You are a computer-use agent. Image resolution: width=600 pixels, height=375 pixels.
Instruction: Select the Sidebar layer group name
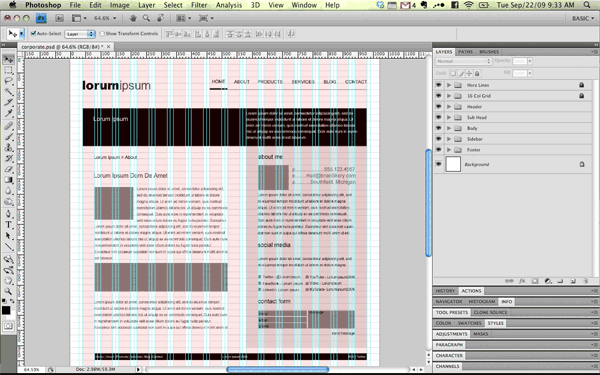(x=474, y=139)
